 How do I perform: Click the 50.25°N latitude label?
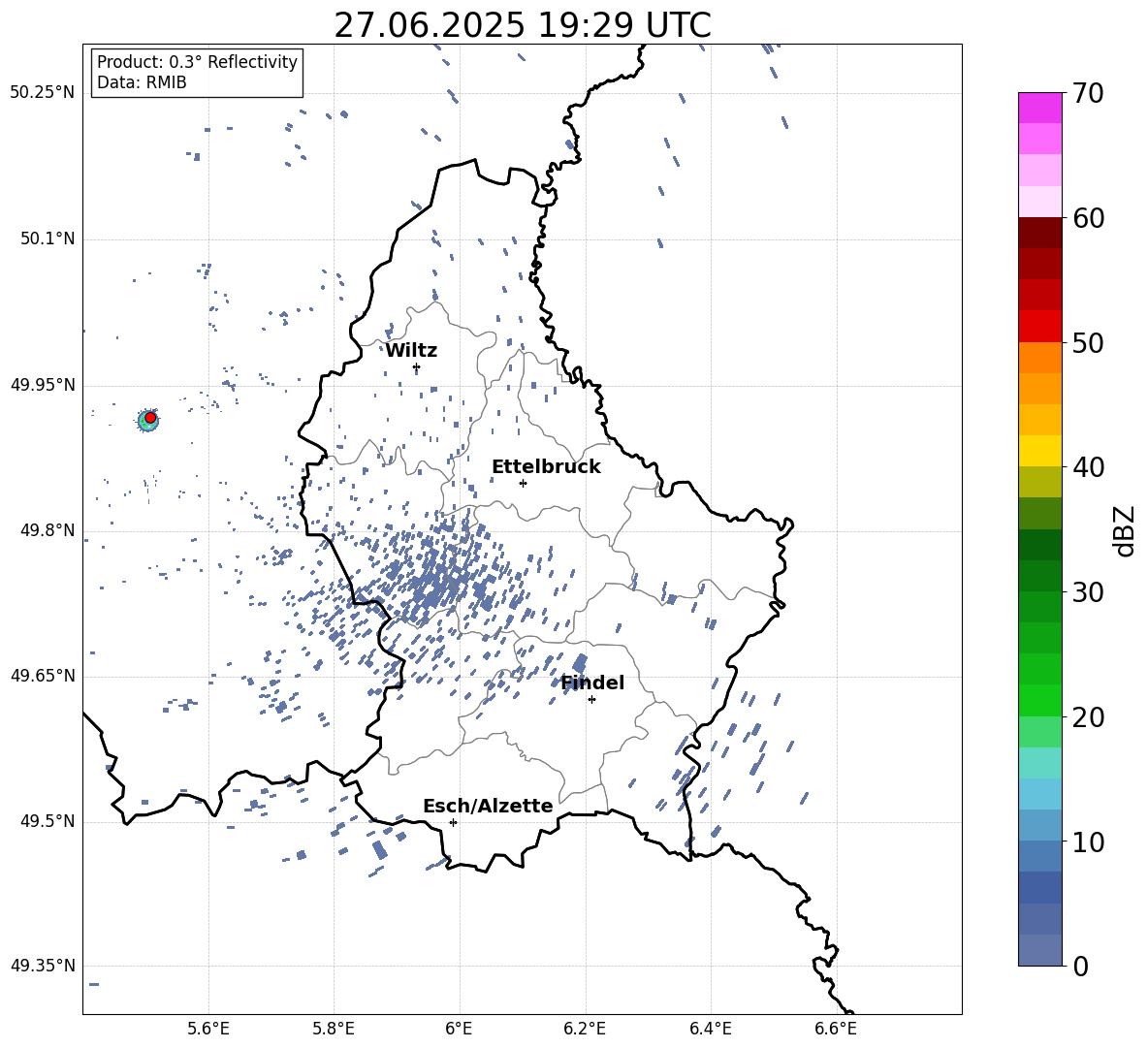point(43,93)
